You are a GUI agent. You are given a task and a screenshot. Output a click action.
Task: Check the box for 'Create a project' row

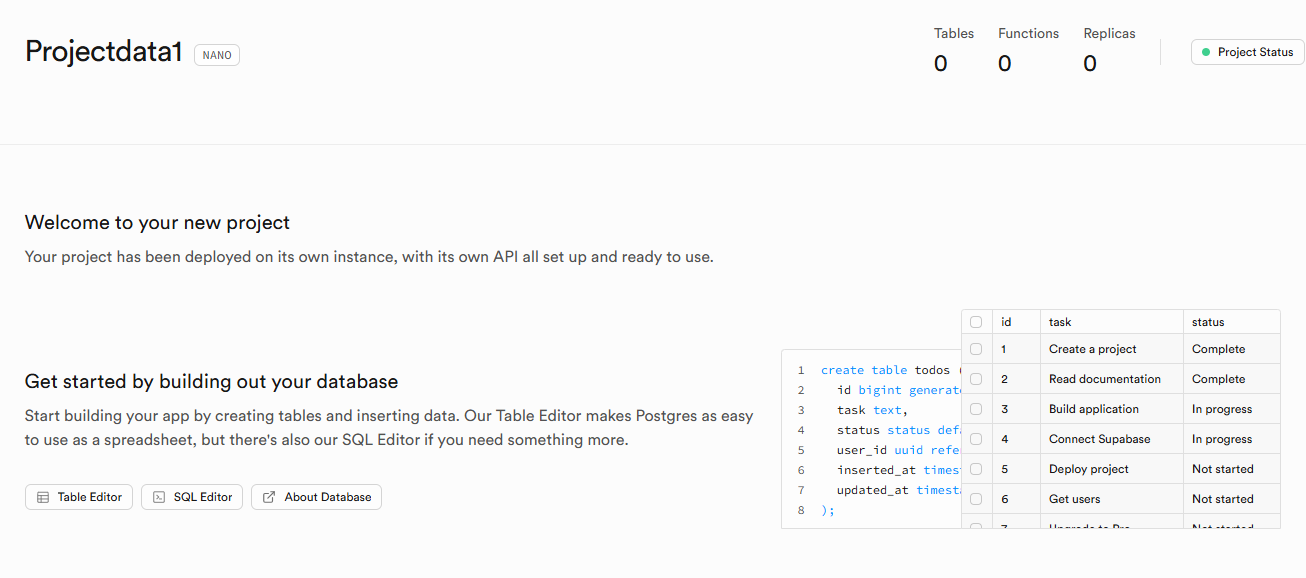(x=976, y=349)
